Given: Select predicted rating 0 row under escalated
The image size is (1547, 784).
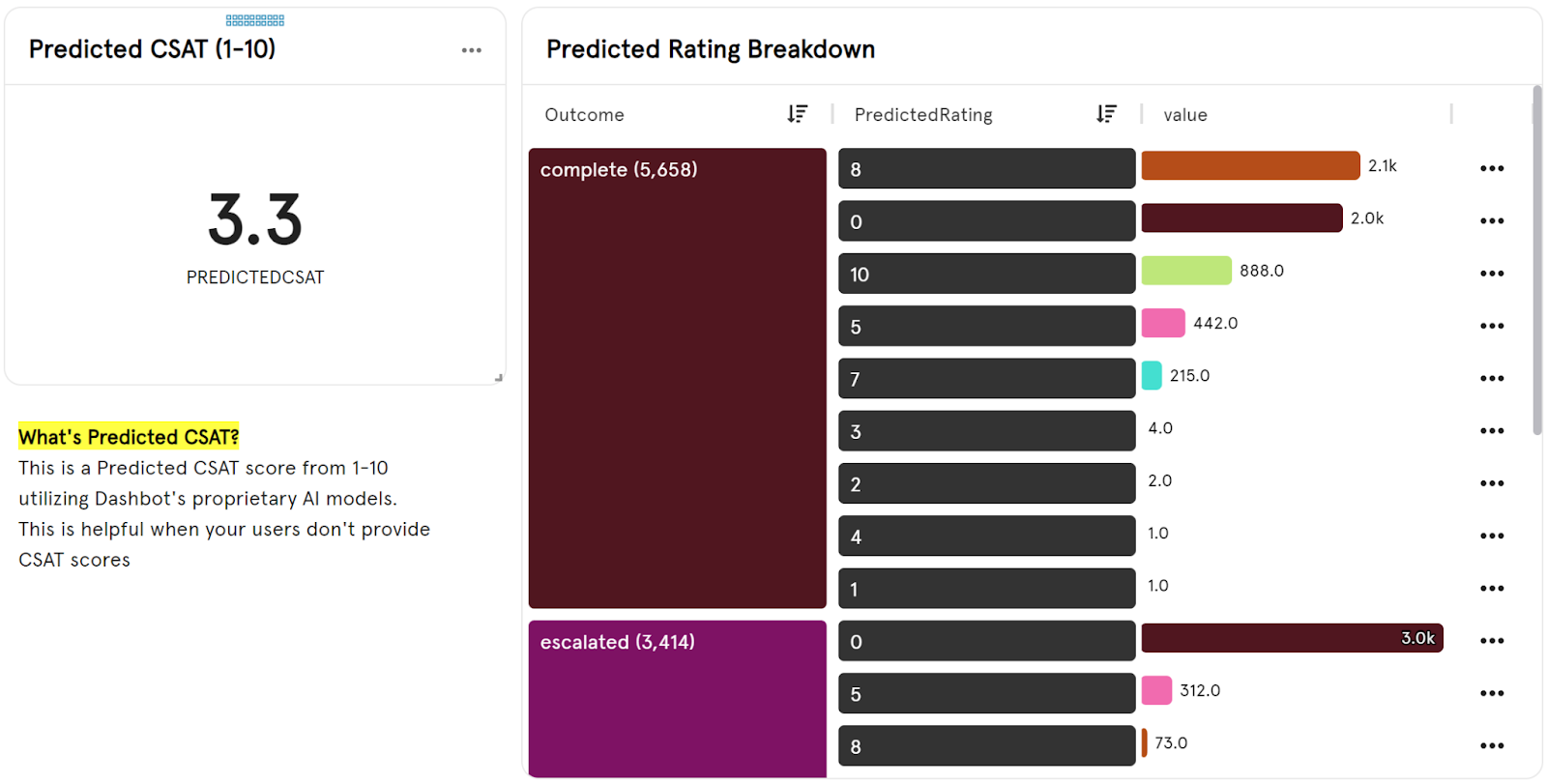Looking at the screenshot, I should (x=986, y=641).
